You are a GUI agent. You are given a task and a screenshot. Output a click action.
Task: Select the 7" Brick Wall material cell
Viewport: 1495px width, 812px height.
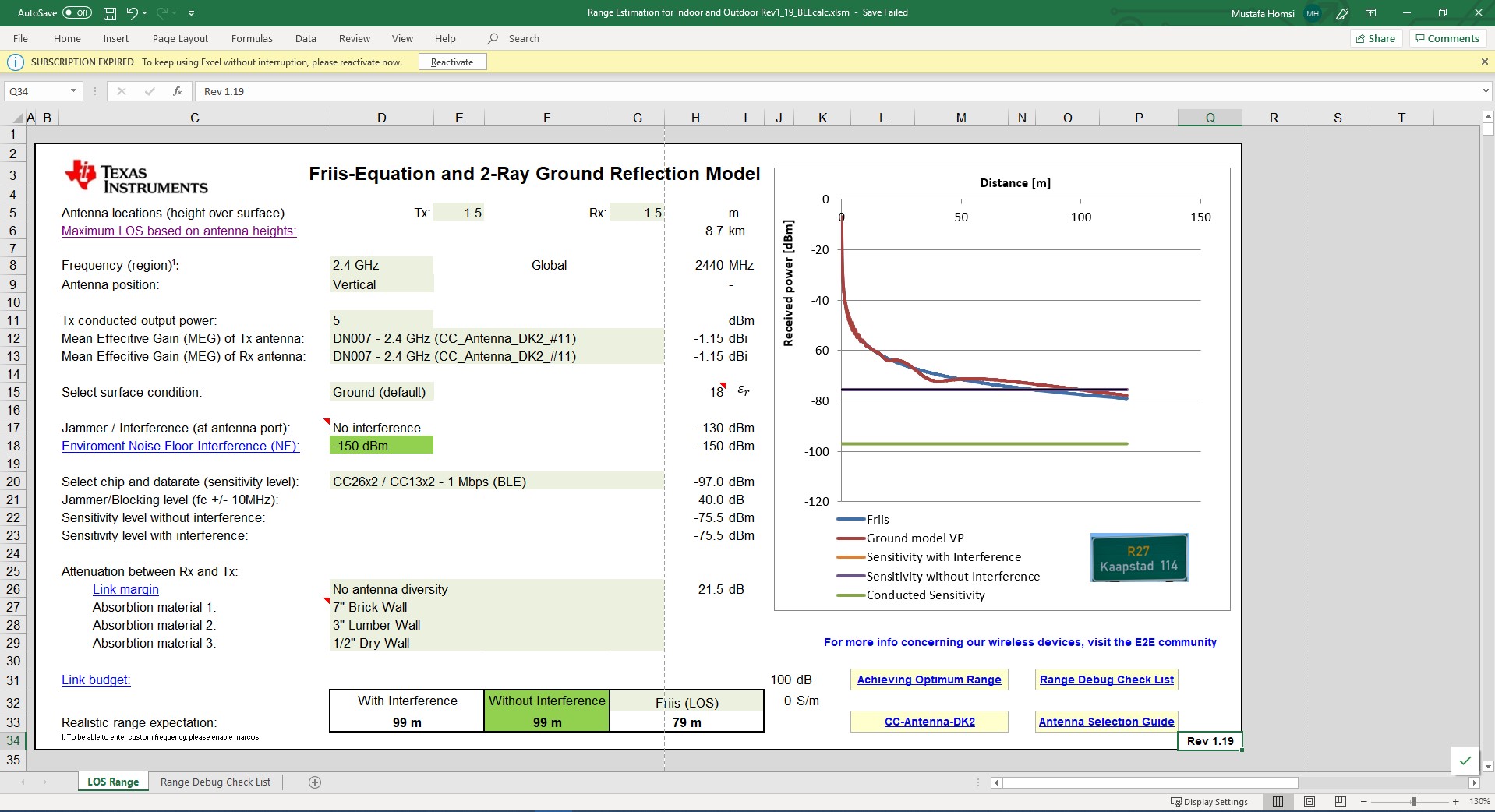pyautogui.click(x=497, y=607)
